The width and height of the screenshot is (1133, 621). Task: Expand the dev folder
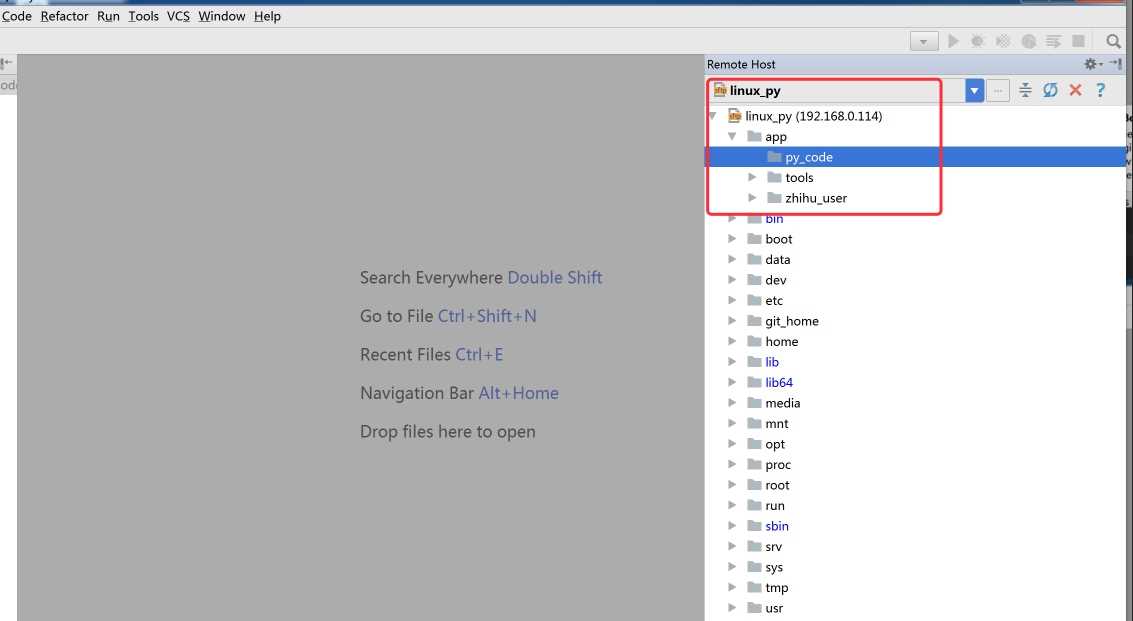[732, 280]
